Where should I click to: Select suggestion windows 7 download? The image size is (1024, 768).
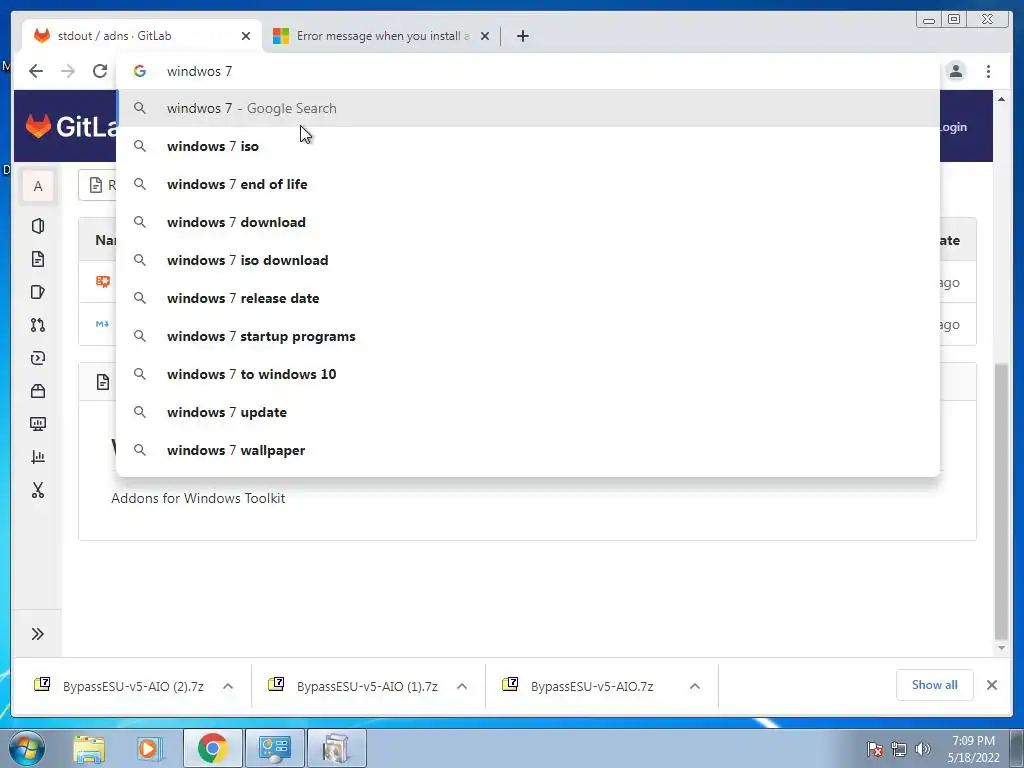pyautogui.click(x=528, y=222)
